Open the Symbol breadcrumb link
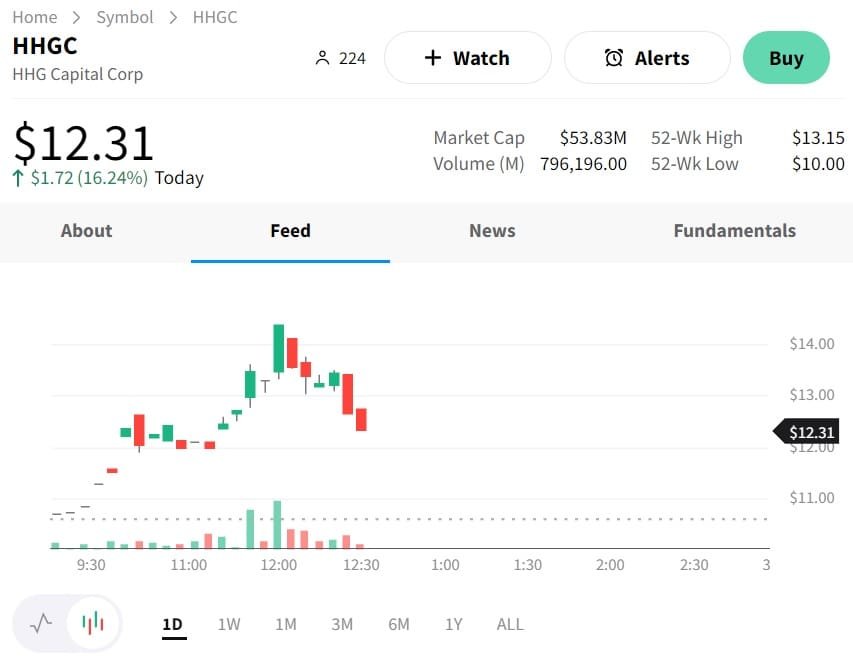The image size is (853, 663). pos(125,17)
